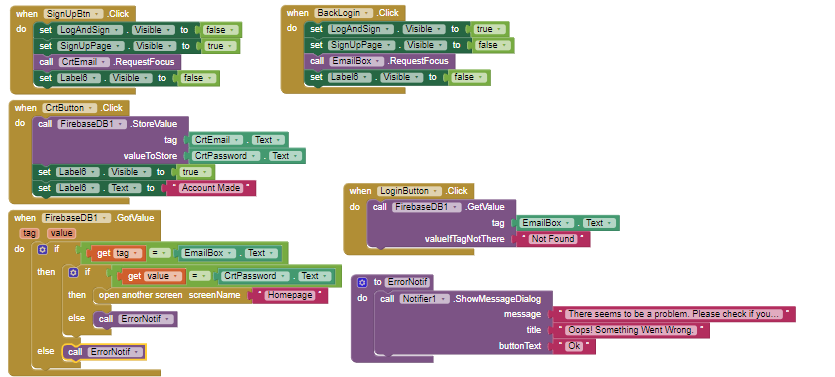Click the gear mutator icon on ErrorNotif procedure
This screenshot has height=377, width=835.
(363, 282)
